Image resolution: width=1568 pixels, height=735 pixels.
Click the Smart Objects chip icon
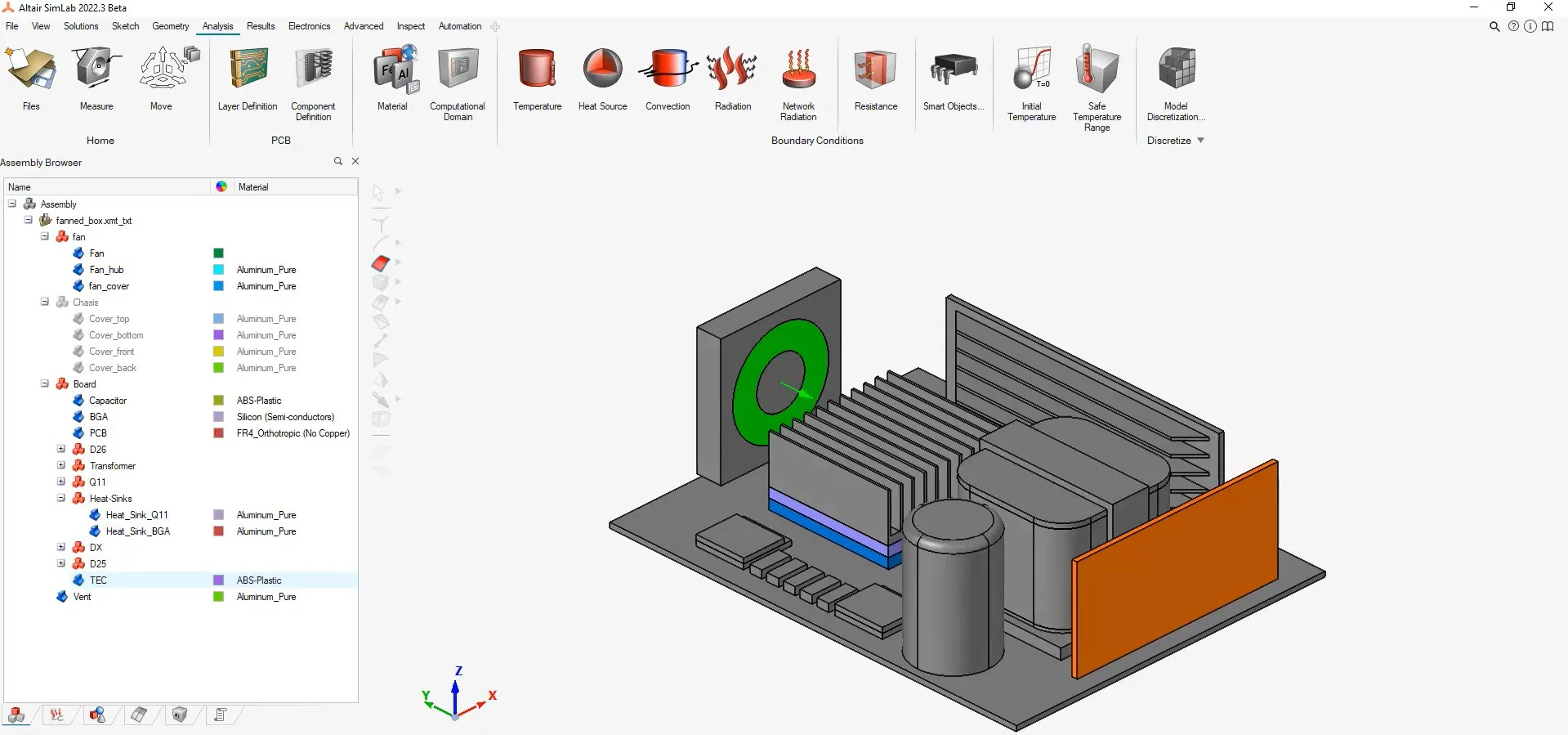953,69
